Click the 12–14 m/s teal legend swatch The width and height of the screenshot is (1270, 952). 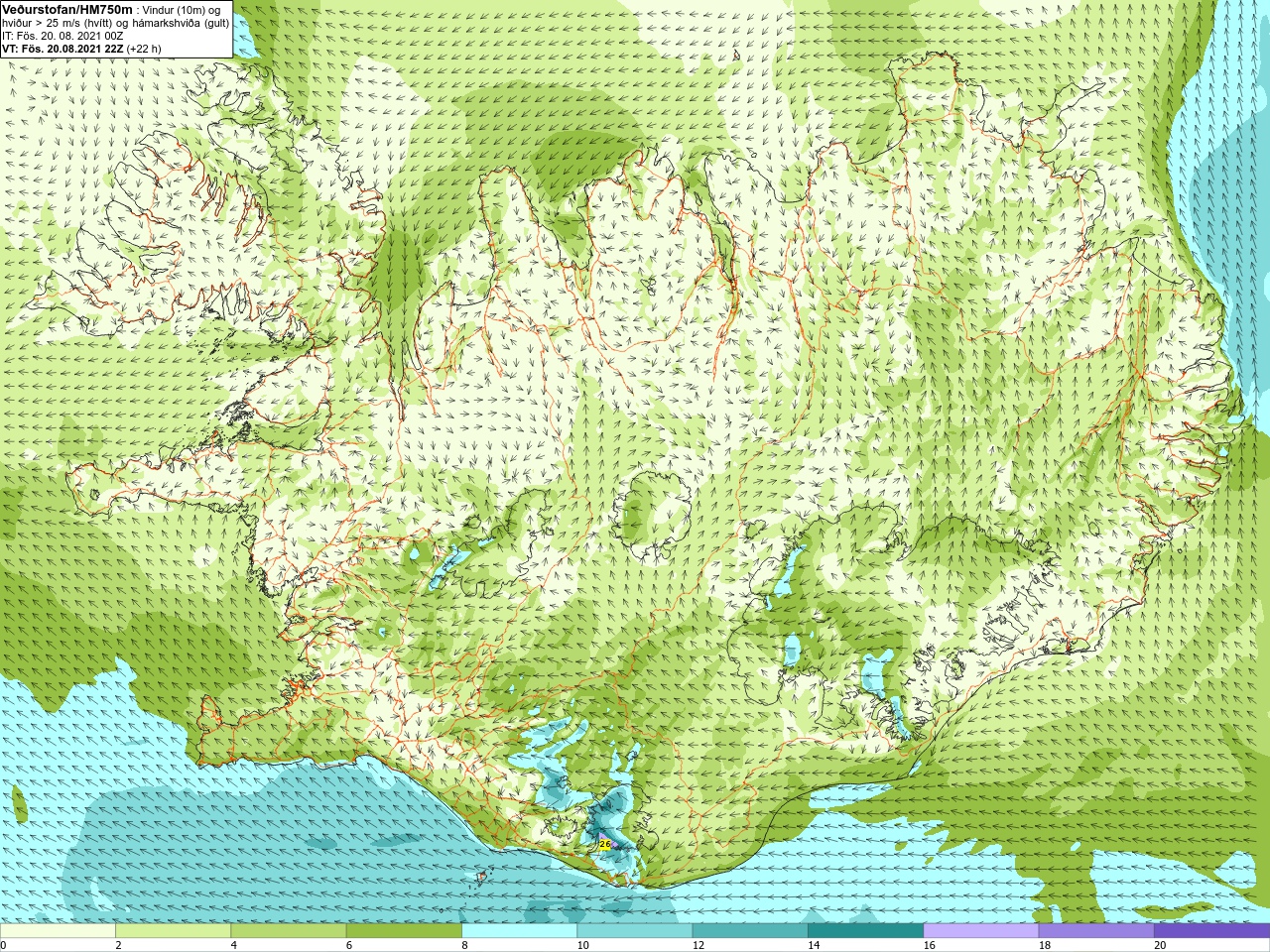(750, 931)
